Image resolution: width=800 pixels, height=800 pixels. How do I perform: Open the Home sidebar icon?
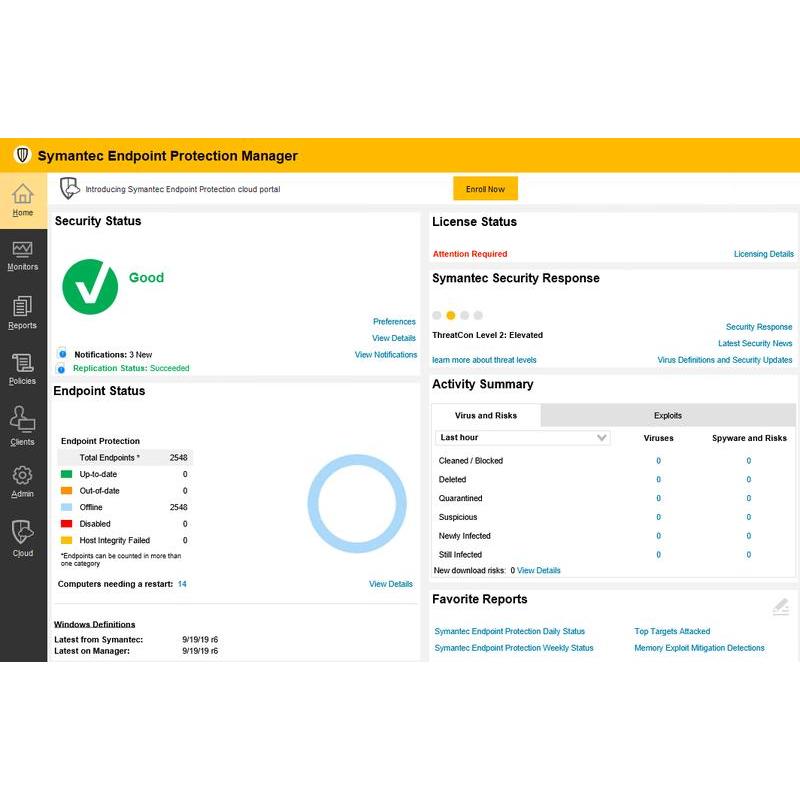point(22,194)
